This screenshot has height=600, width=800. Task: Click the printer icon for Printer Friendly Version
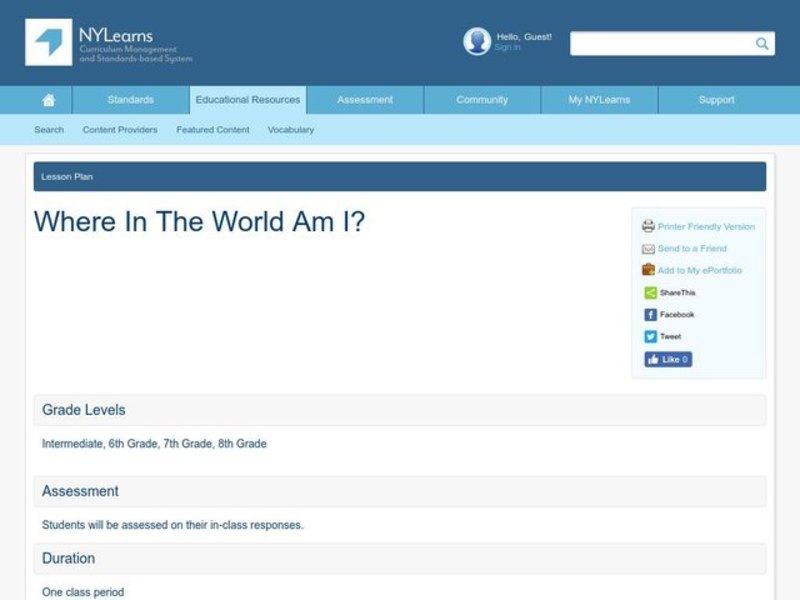coord(649,225)
